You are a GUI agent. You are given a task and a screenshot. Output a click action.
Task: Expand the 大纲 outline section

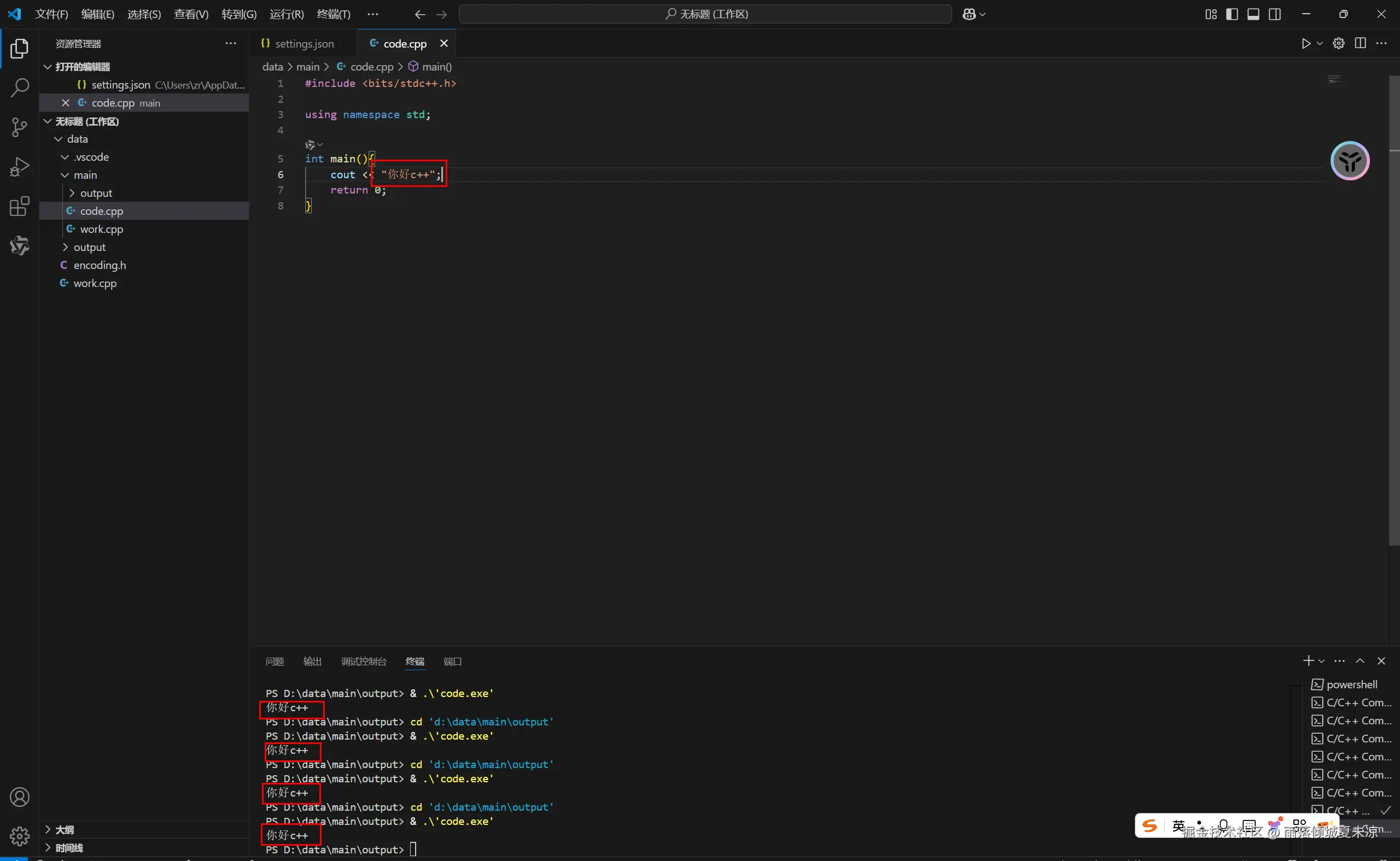[64, 830]
